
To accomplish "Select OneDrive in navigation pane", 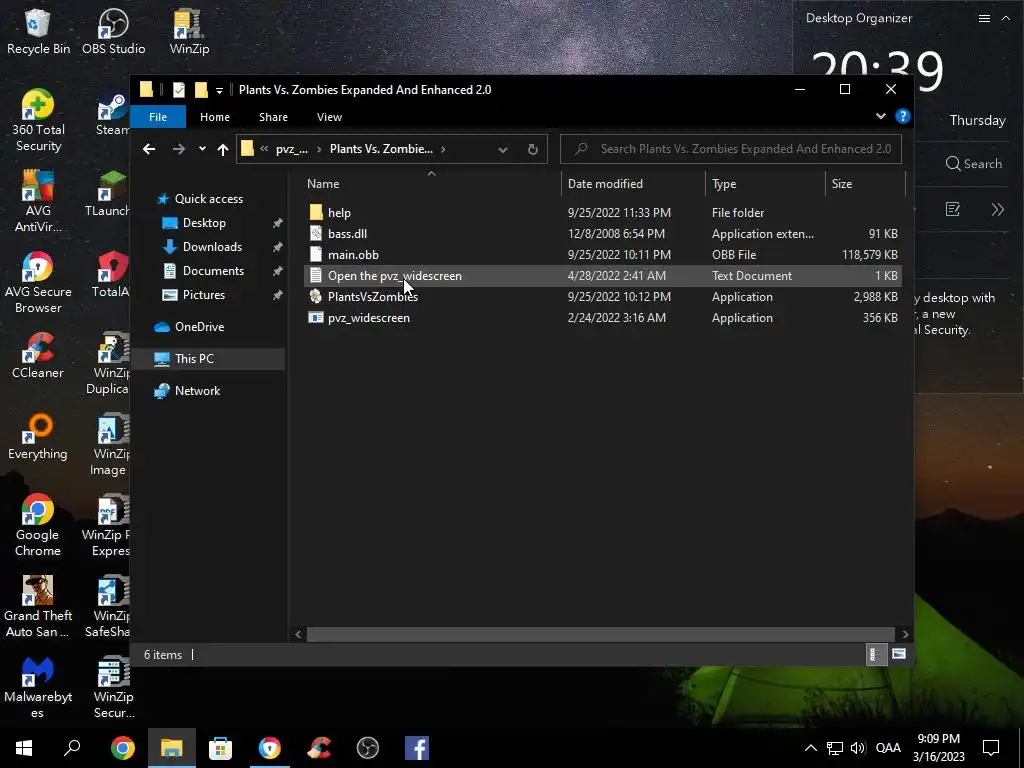I will (199, 327).
